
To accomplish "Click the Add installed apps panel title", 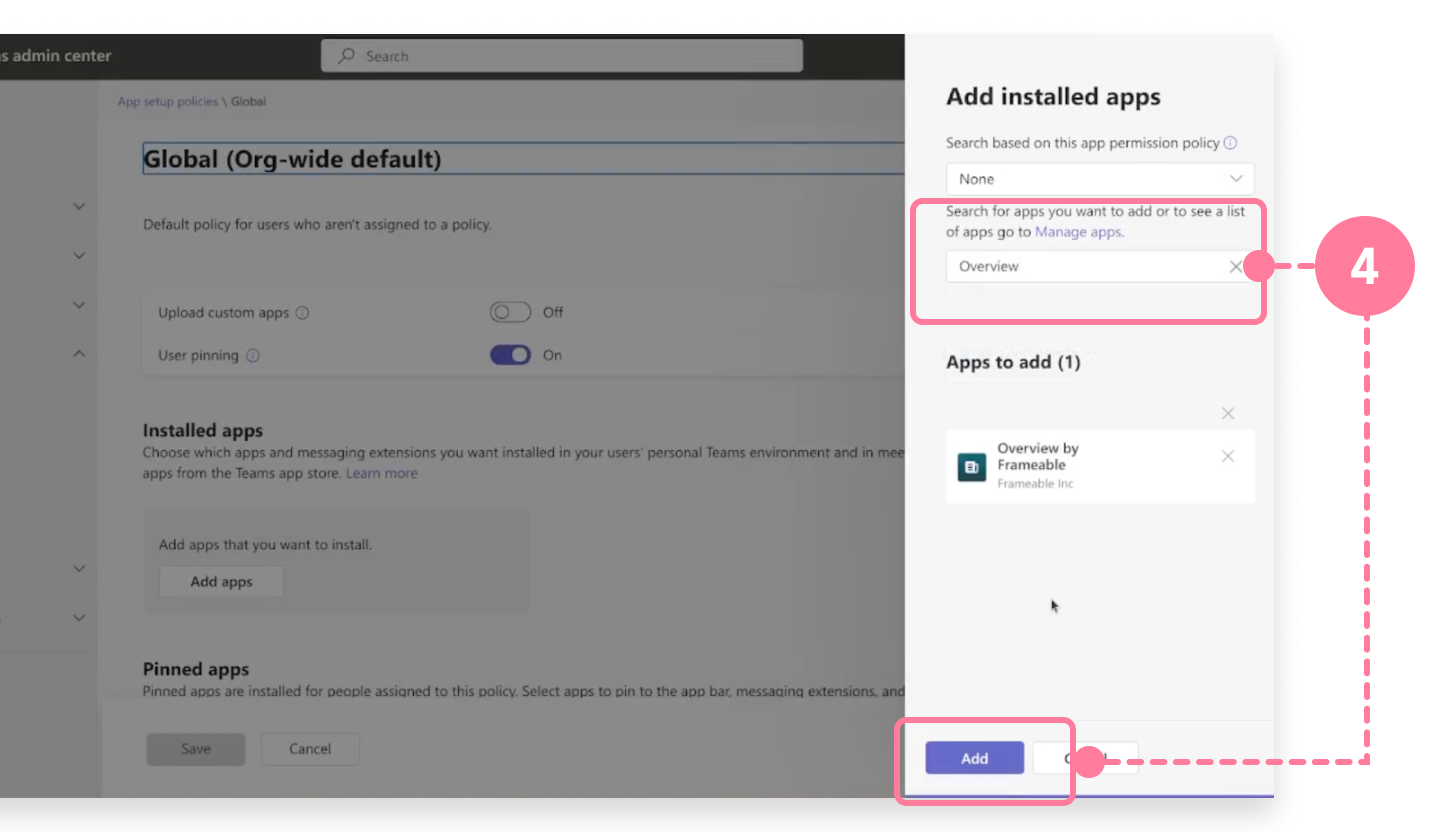I will pos(1053,97).
